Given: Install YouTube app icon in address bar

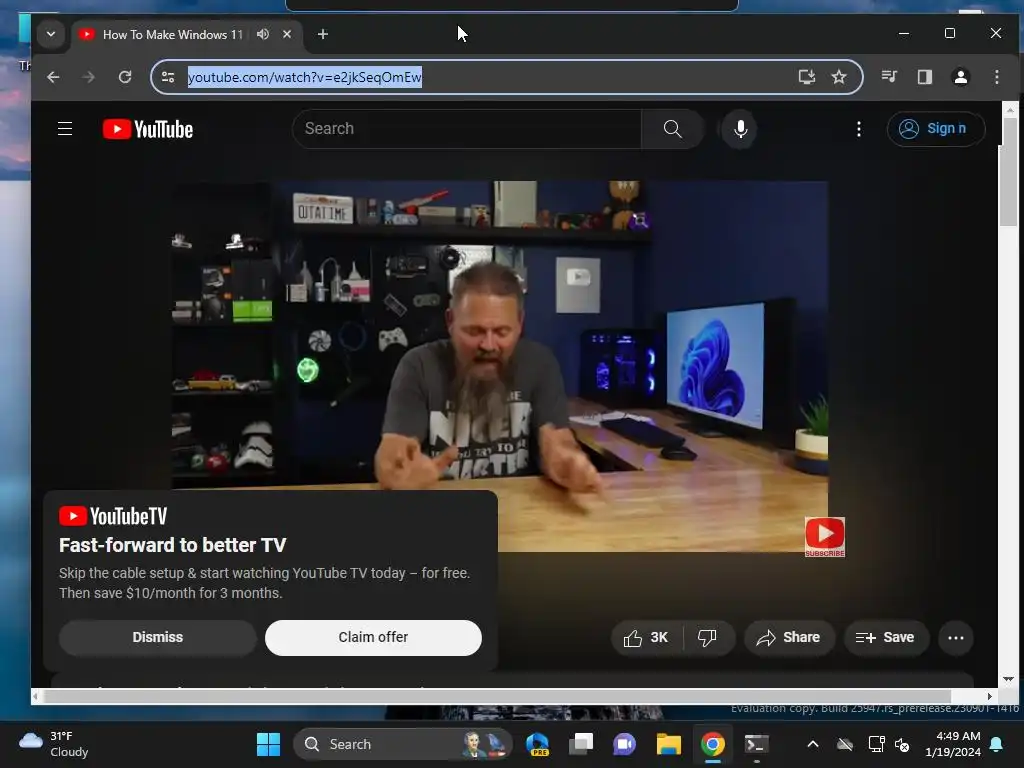Looking at the screenshot, I should pyautogui.click(x=807, y=77).
